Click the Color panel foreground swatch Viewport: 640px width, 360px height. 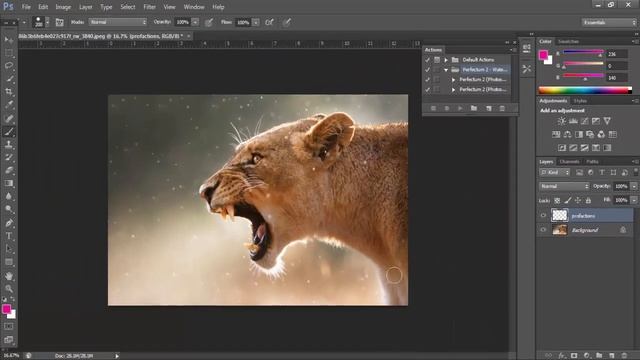[x=543, y=55]
